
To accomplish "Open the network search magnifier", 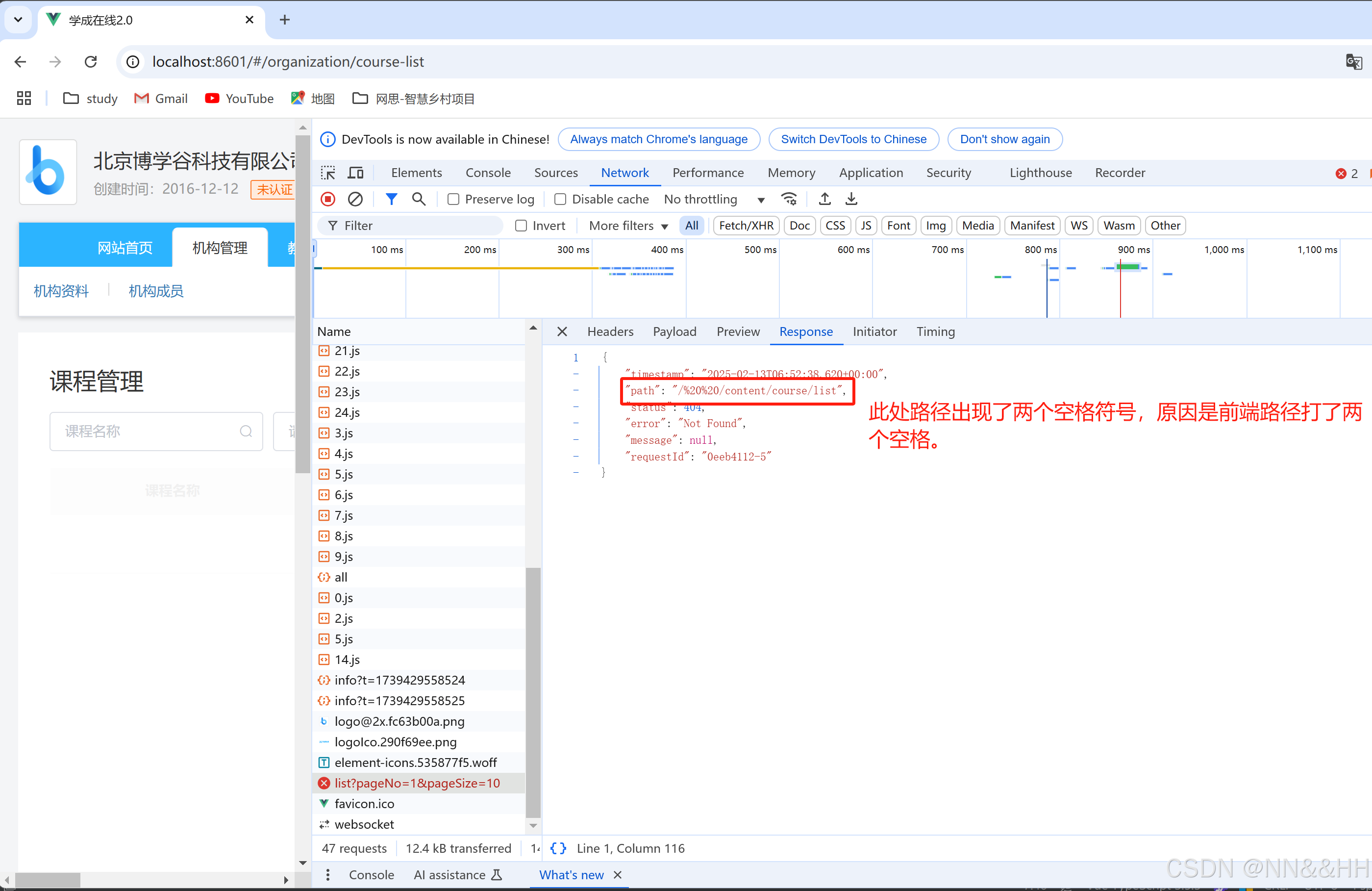I will 419,199.
